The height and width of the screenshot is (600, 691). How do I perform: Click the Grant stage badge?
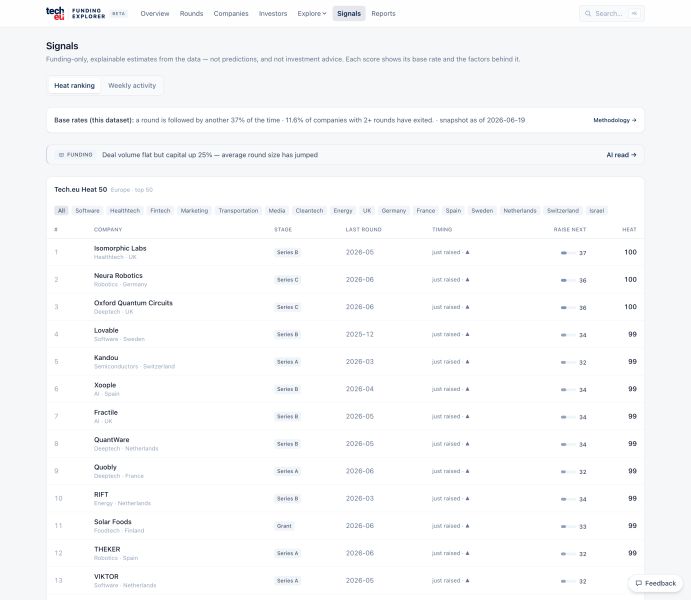(284, 526)
